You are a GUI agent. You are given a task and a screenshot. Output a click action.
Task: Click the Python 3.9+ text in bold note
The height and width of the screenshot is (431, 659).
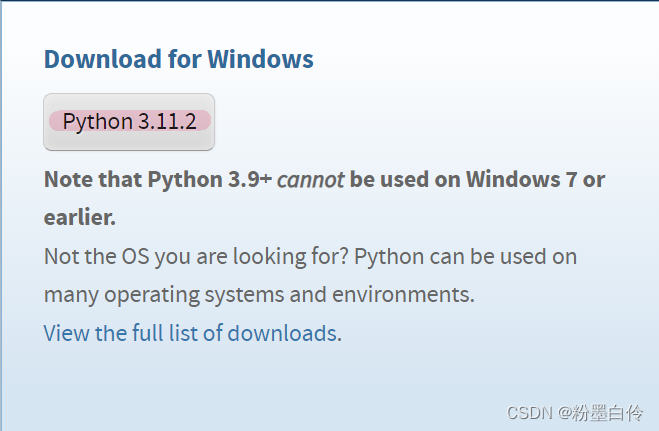209,179
